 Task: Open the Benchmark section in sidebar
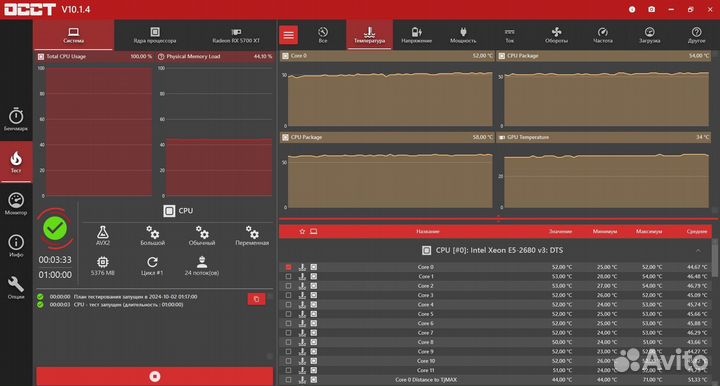pyautogui.click(x=16, y=119)
